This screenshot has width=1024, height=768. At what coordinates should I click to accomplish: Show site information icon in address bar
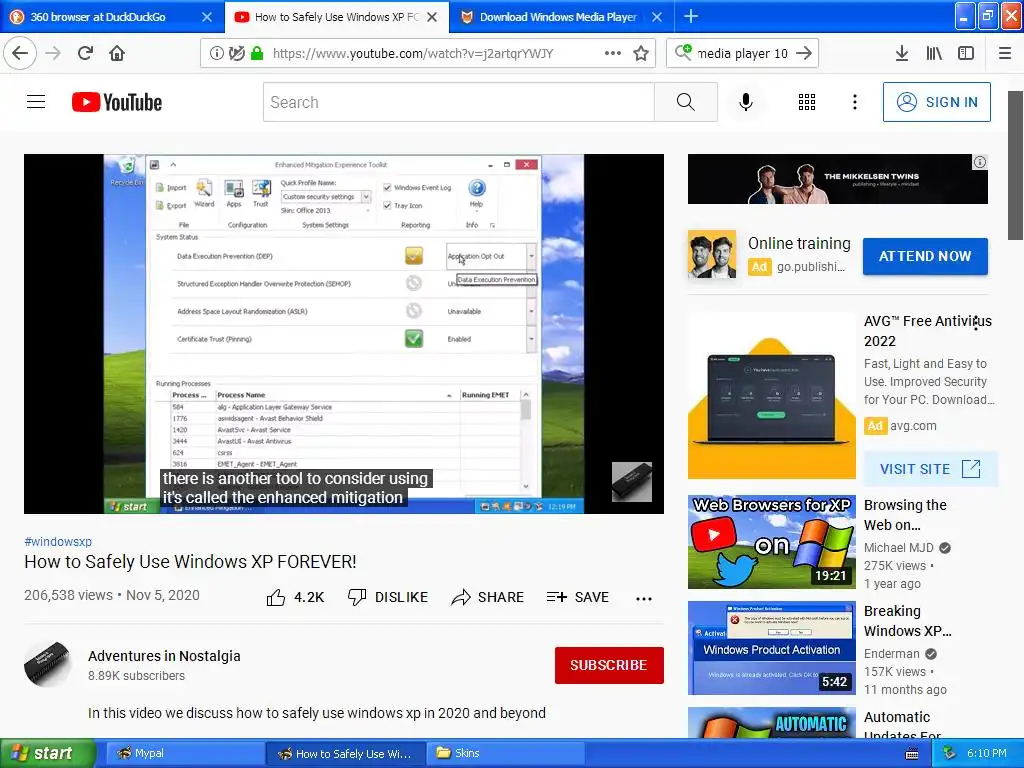pyautogui.click(x=216, y=54)
